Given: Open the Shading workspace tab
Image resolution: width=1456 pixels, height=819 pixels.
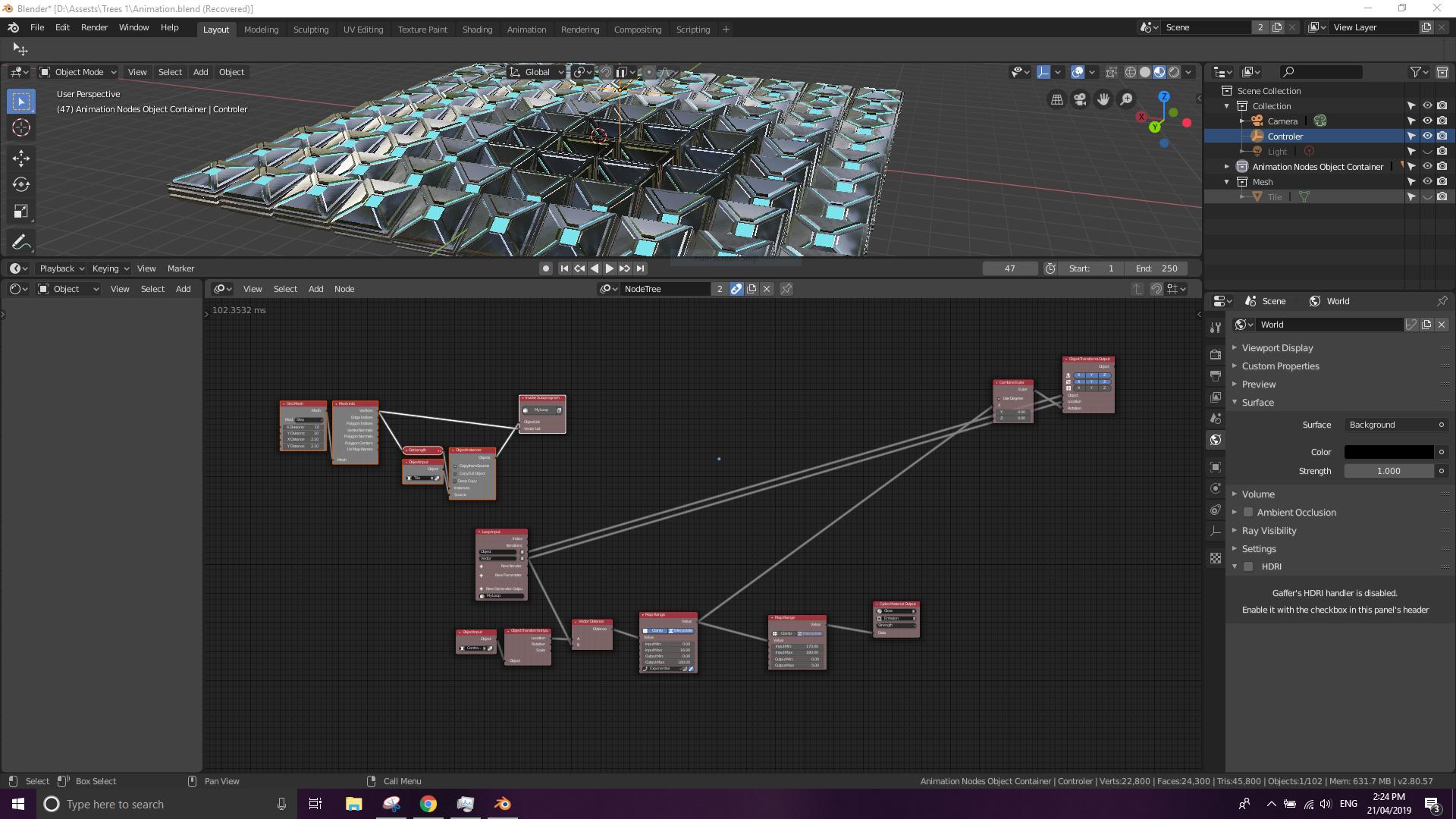Looking at the screenshot, I should point(477,29).
